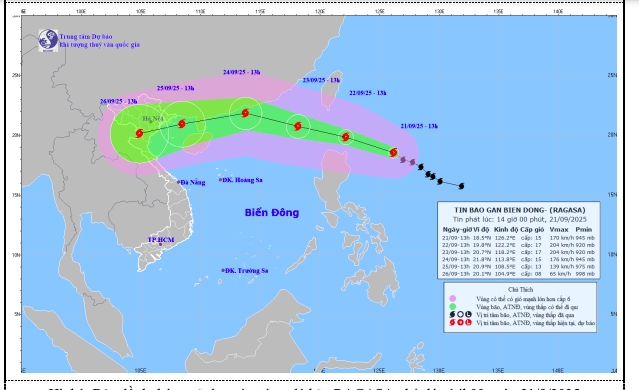
Task: Click the 'Khí tượng thuỷ văn quốc gia' text
Action: click(99, 45)
